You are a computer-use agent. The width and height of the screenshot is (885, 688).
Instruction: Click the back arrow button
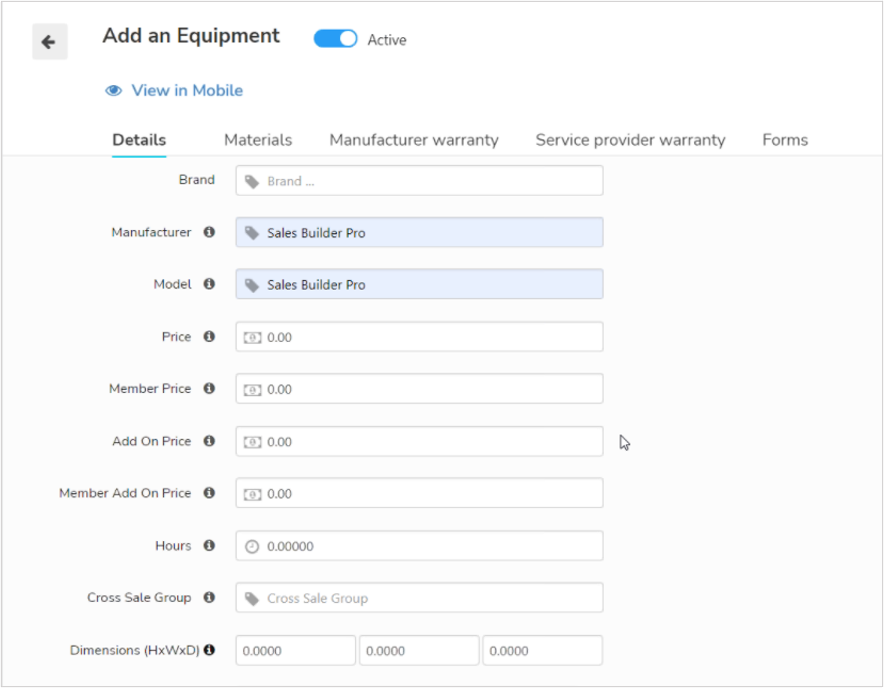[x=50, y=42]
